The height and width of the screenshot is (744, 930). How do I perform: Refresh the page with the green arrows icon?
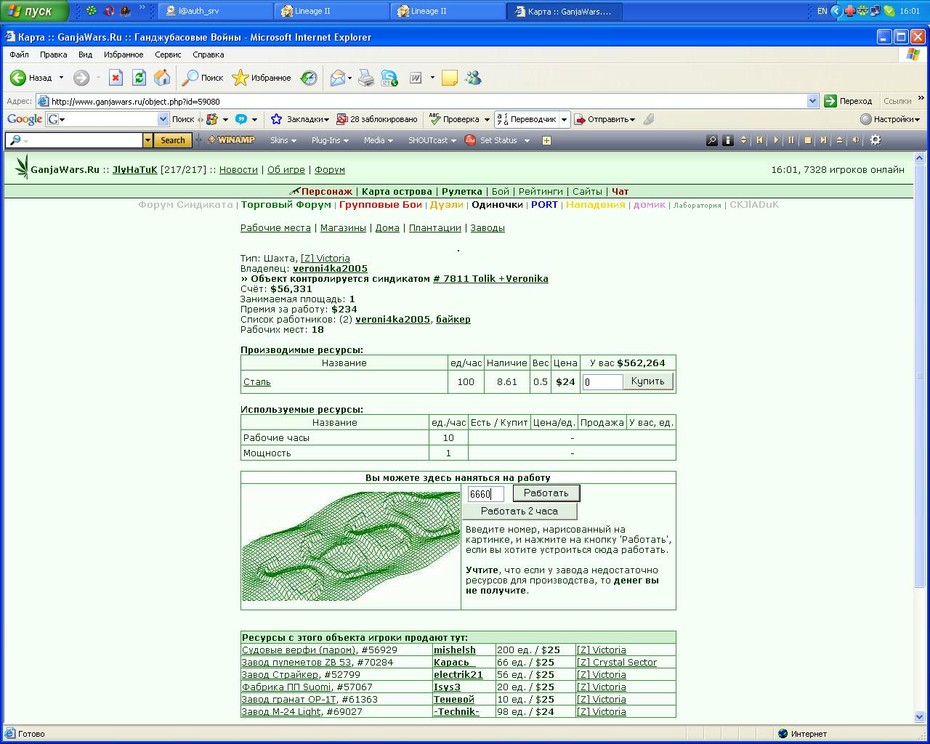[139, 78]
